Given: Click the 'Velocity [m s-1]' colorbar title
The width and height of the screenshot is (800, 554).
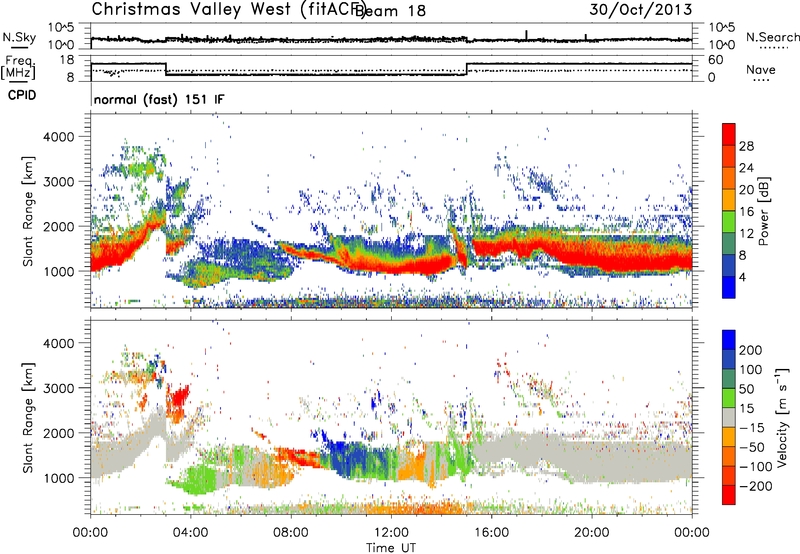Looking at the screenshot, I should (x=782, y=417).
